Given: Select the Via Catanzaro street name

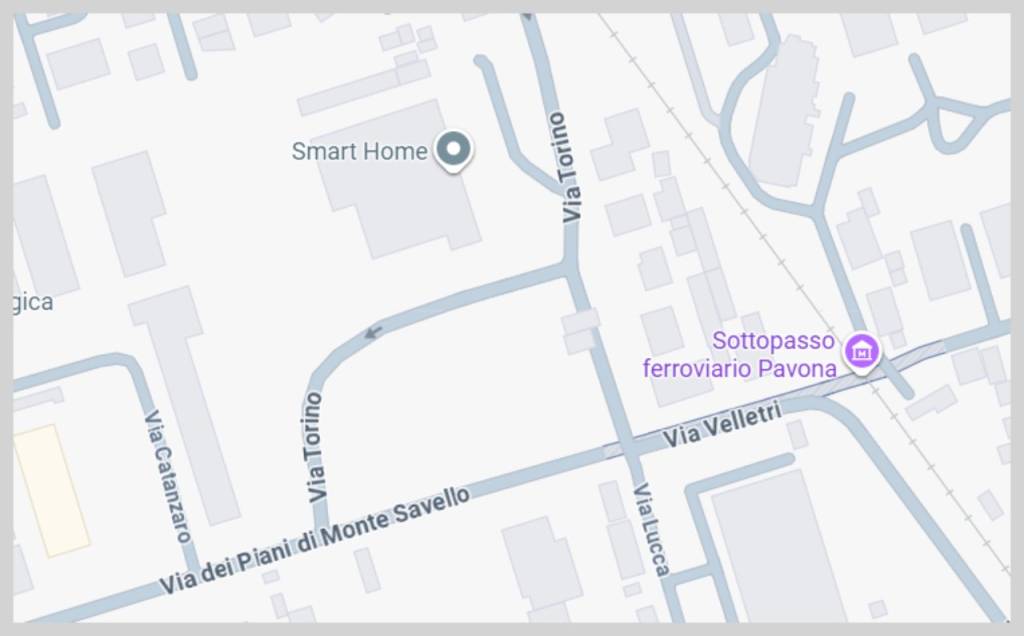Looking at the screenshot, I should pos(168,477).
